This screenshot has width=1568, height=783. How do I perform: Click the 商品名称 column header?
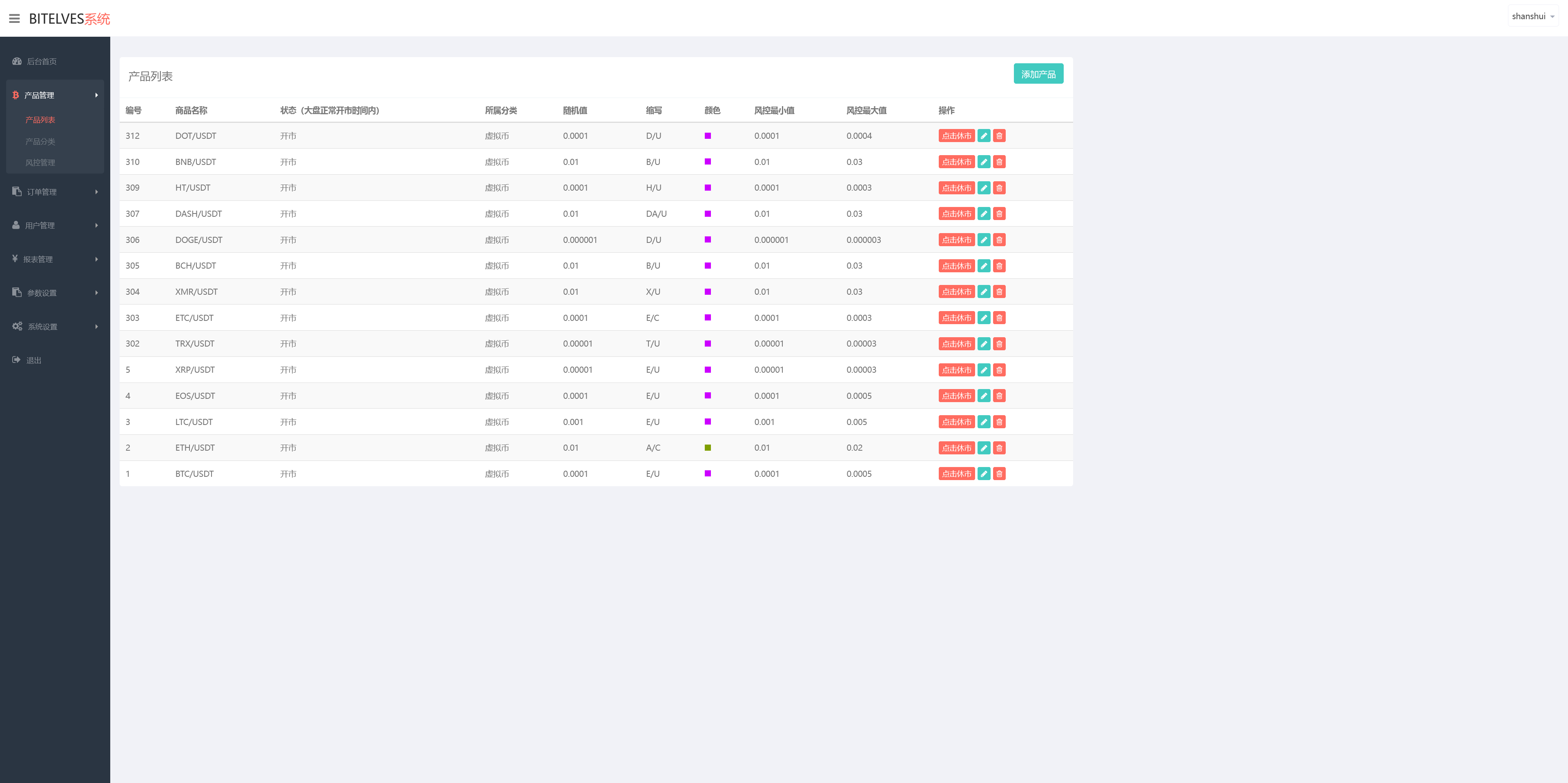point(191,110)
